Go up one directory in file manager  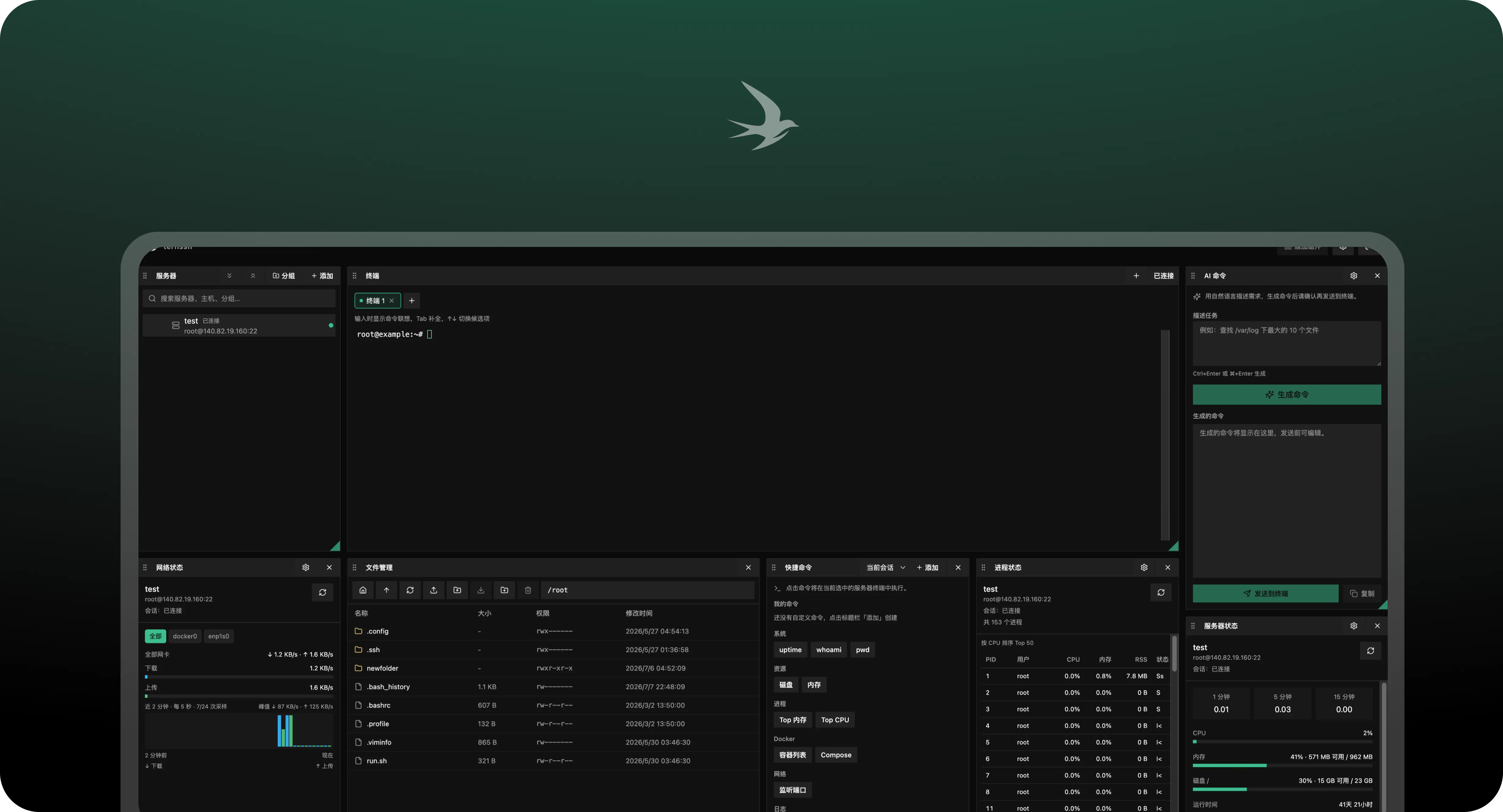click(386, 590)
